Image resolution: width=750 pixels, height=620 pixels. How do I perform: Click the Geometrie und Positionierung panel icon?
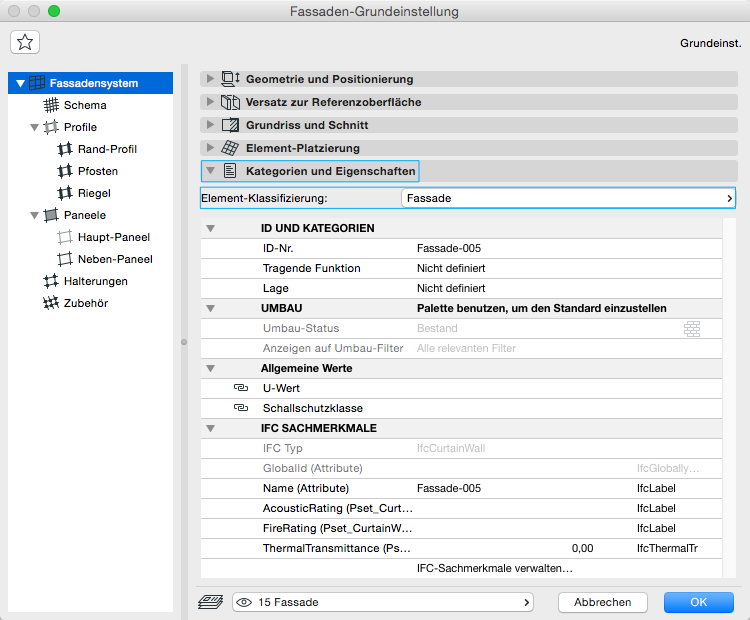[x=230, y=79]
